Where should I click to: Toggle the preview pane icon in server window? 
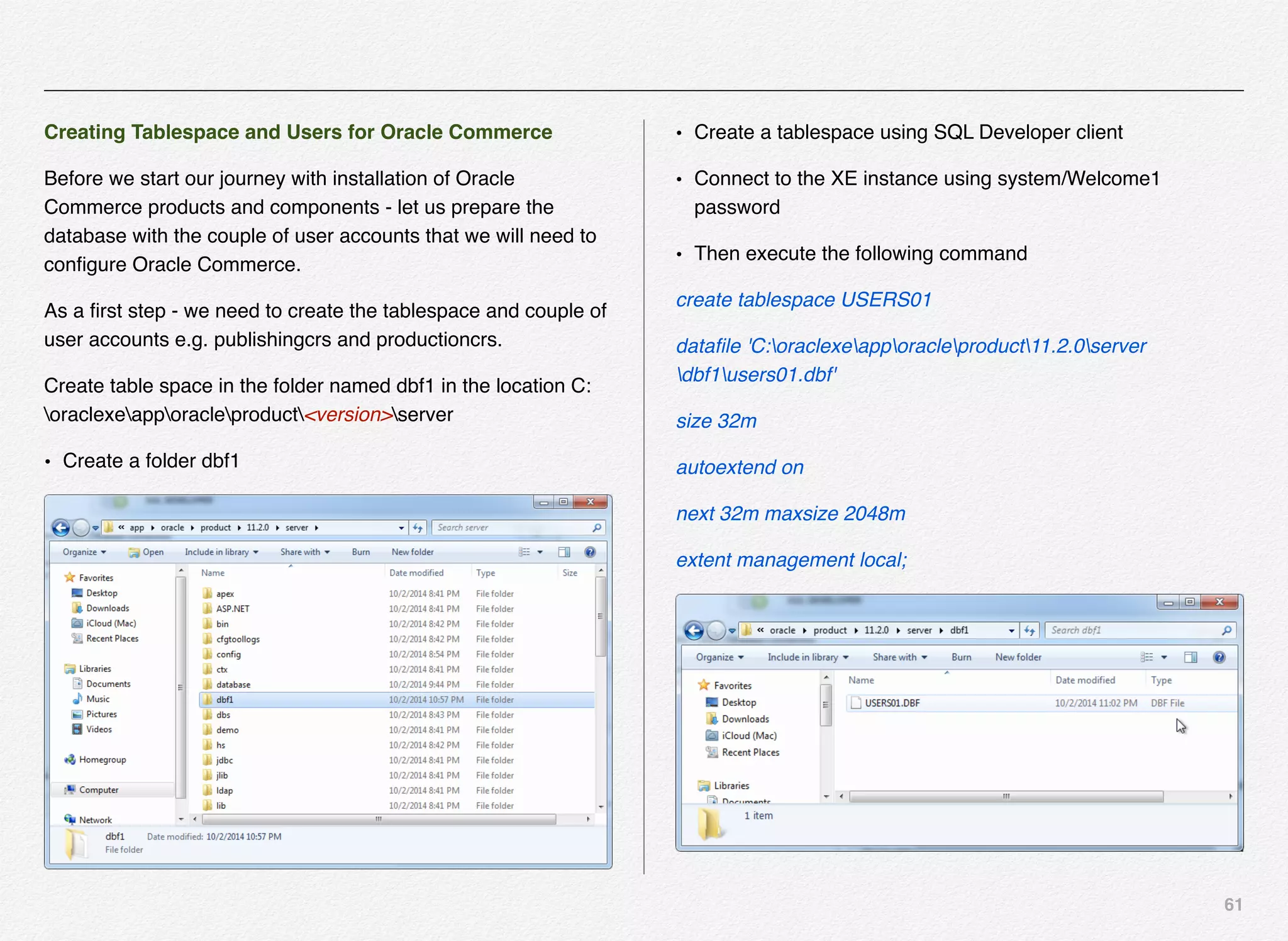click(x=564, y=552)
